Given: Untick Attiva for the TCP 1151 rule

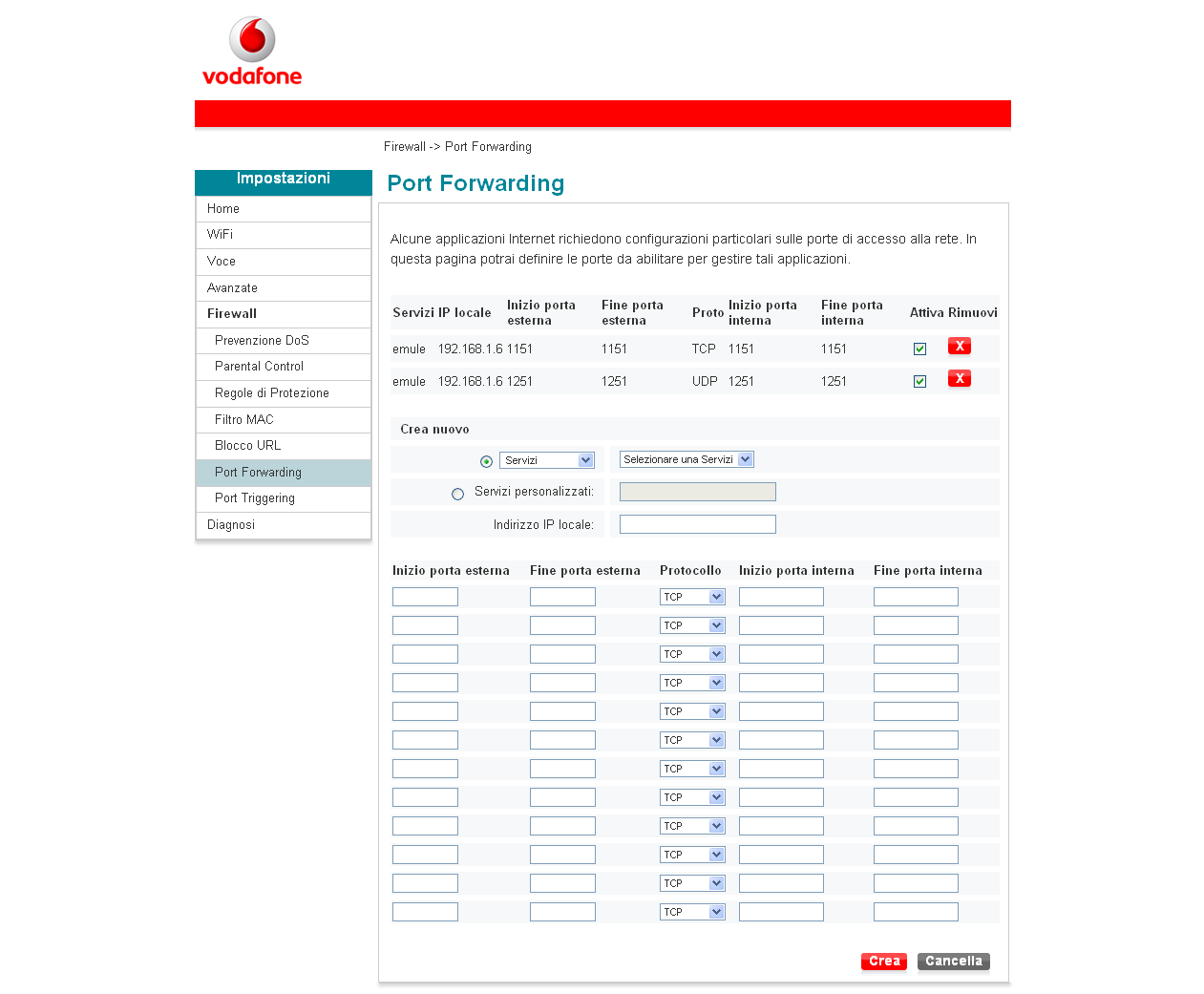Looking at the screenshot, I should (919, 349).
